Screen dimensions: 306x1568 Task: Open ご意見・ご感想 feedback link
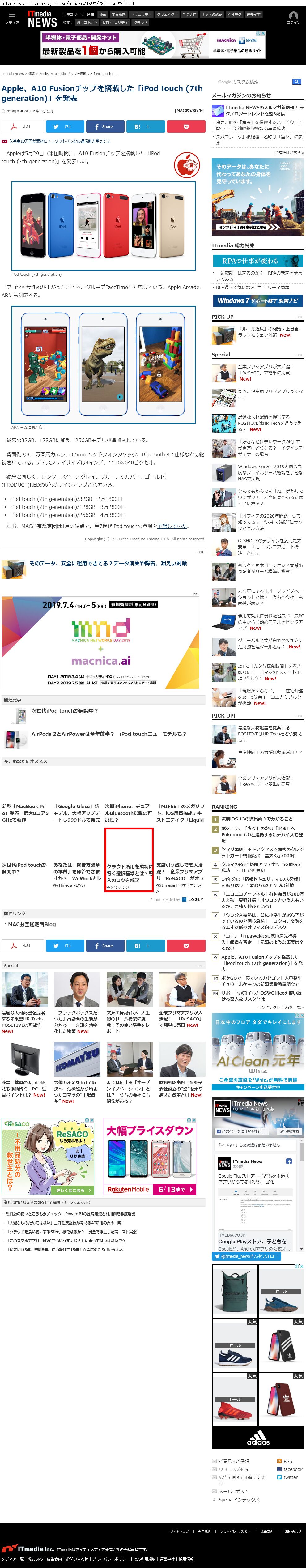[234, 1461]
